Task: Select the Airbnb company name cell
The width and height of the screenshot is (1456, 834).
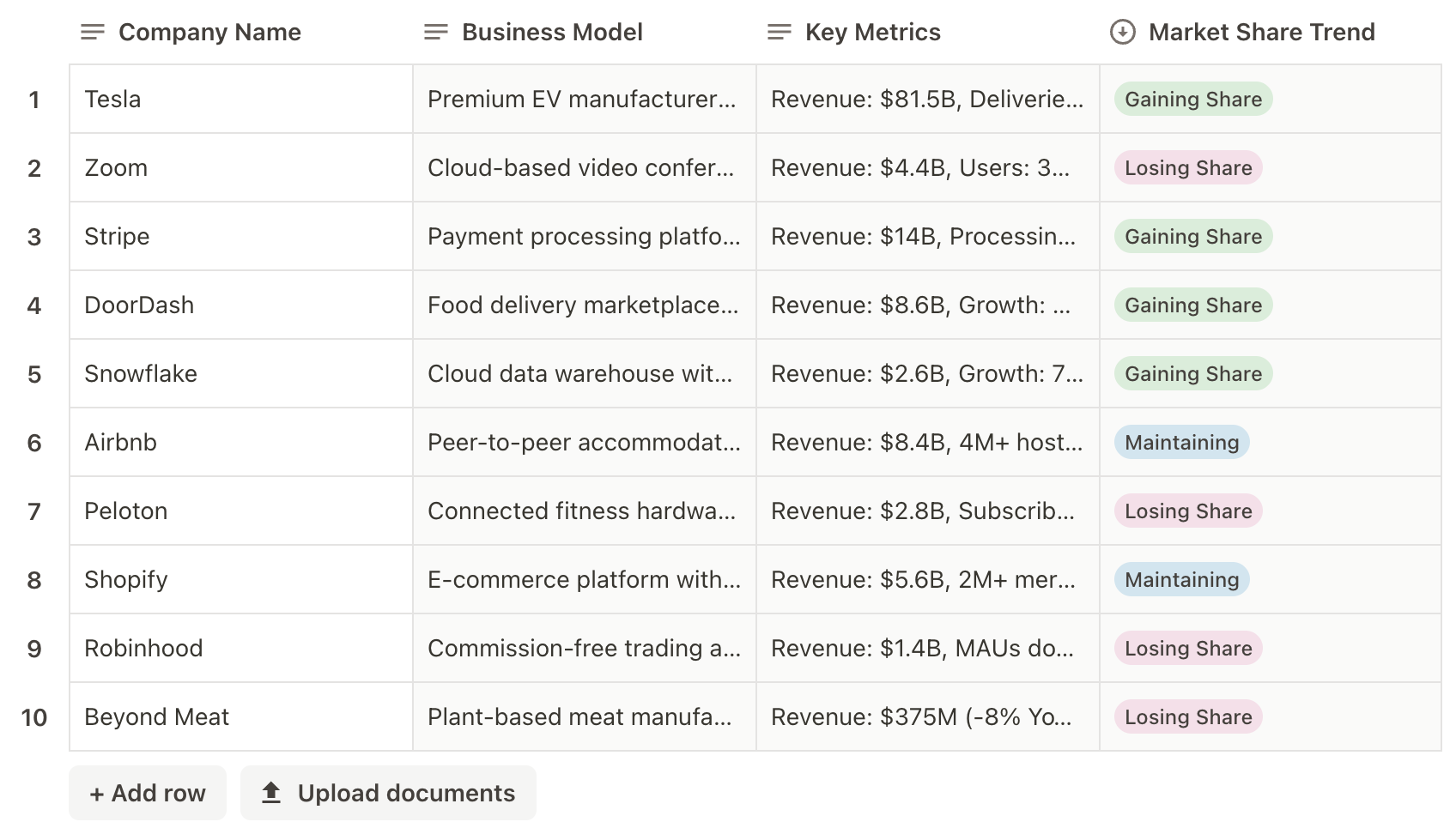Action: pyautogui.click(x=241, y=442)
